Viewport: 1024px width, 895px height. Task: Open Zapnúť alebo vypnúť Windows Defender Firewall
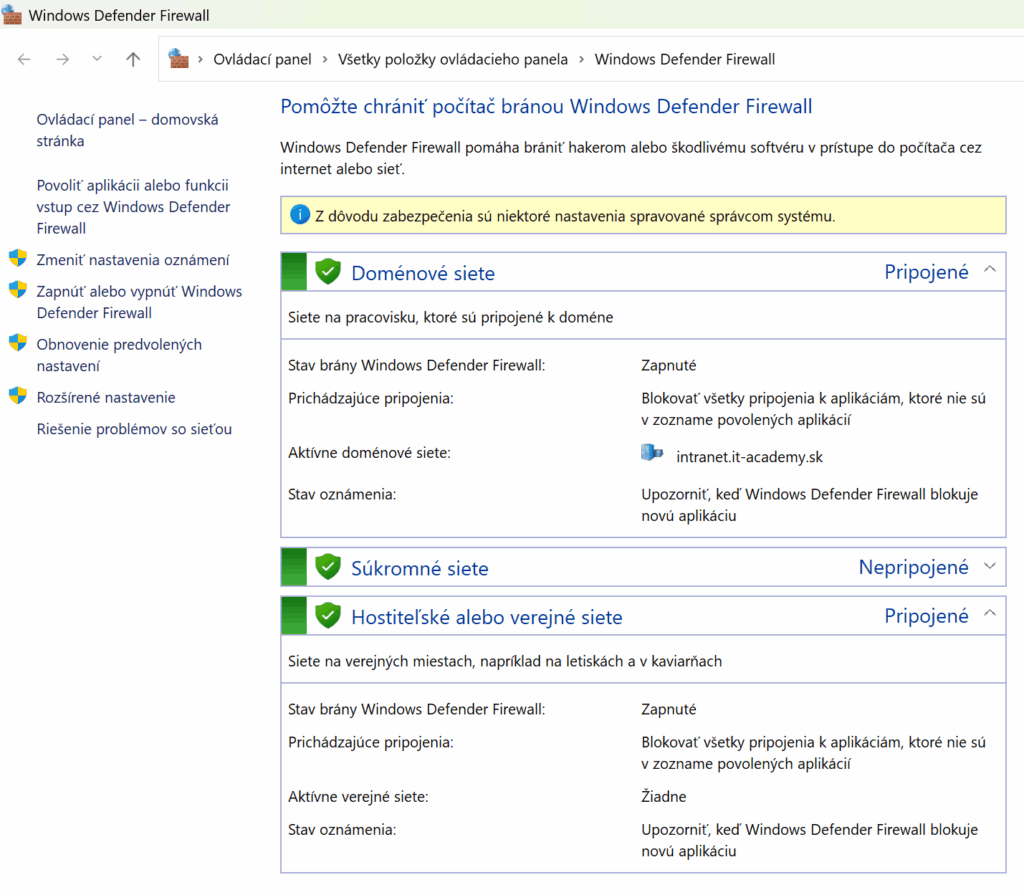(x=139, y=302)
